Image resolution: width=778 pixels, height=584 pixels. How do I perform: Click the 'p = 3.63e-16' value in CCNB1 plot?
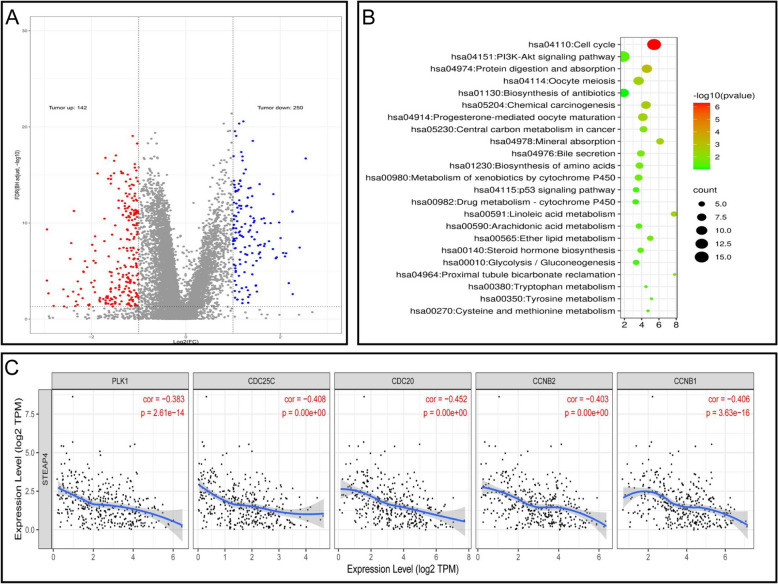click(x=728, y=413)
